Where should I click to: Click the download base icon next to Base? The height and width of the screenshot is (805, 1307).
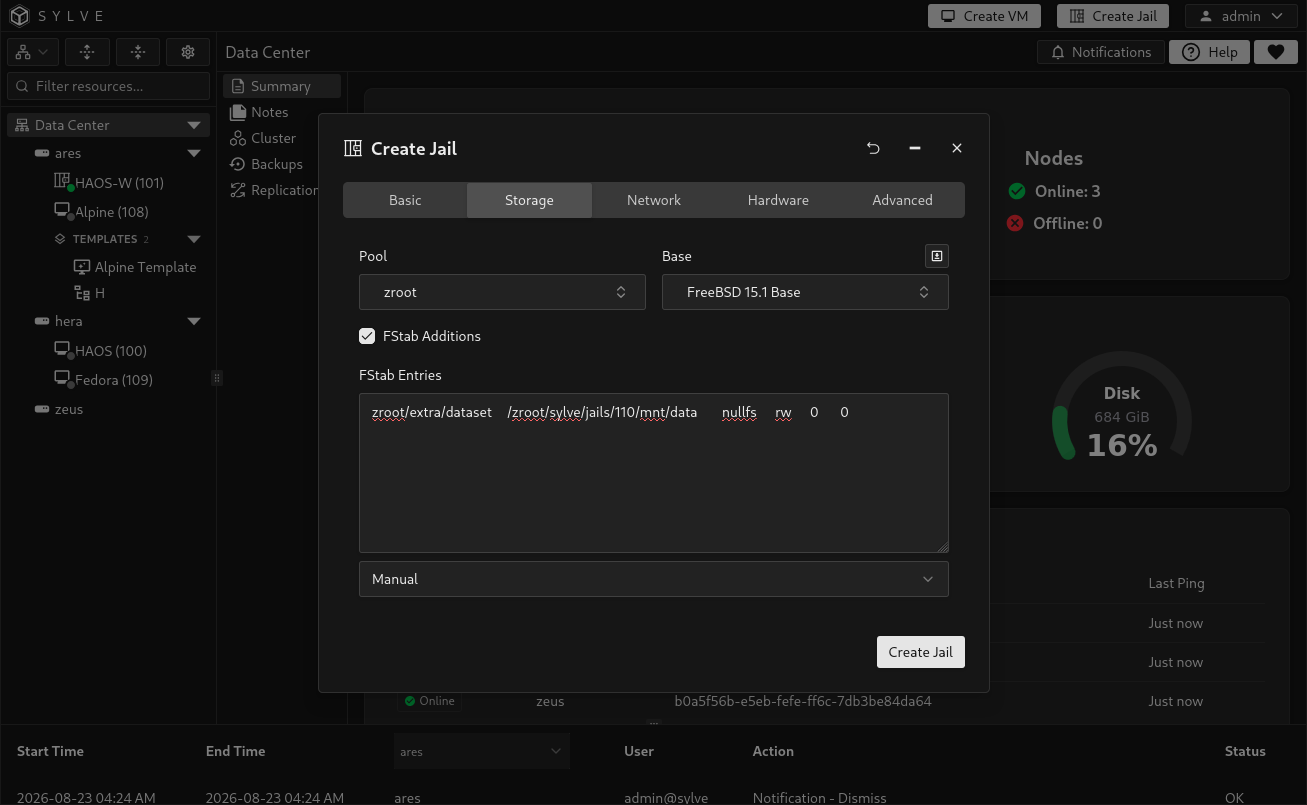937,256
